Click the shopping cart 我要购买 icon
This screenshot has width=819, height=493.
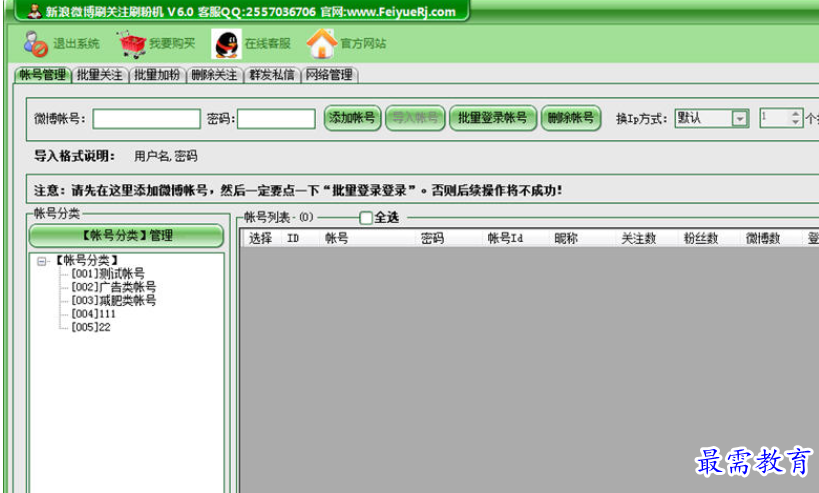[132, 44]
